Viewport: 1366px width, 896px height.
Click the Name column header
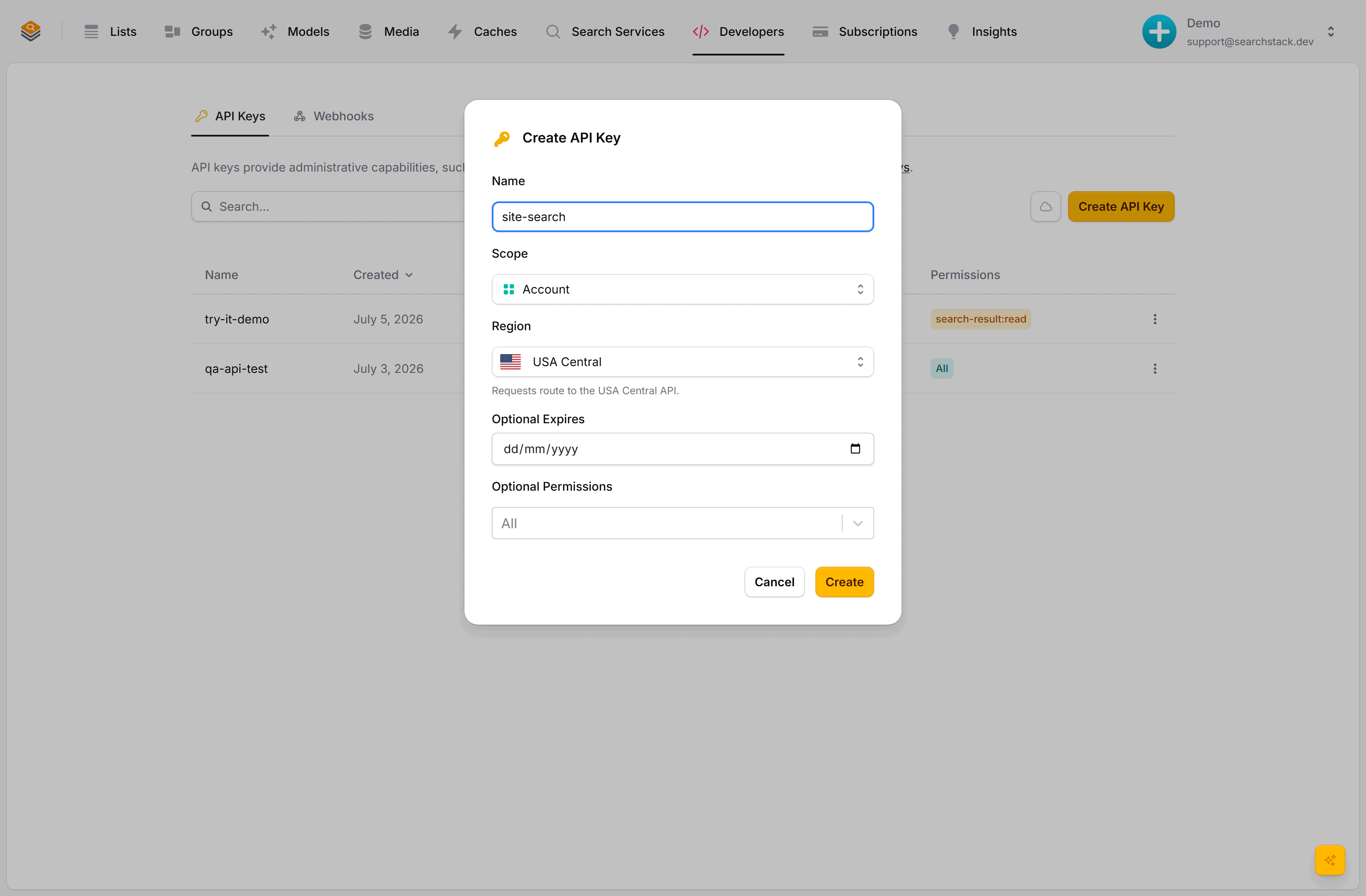(x=222, y=275)
